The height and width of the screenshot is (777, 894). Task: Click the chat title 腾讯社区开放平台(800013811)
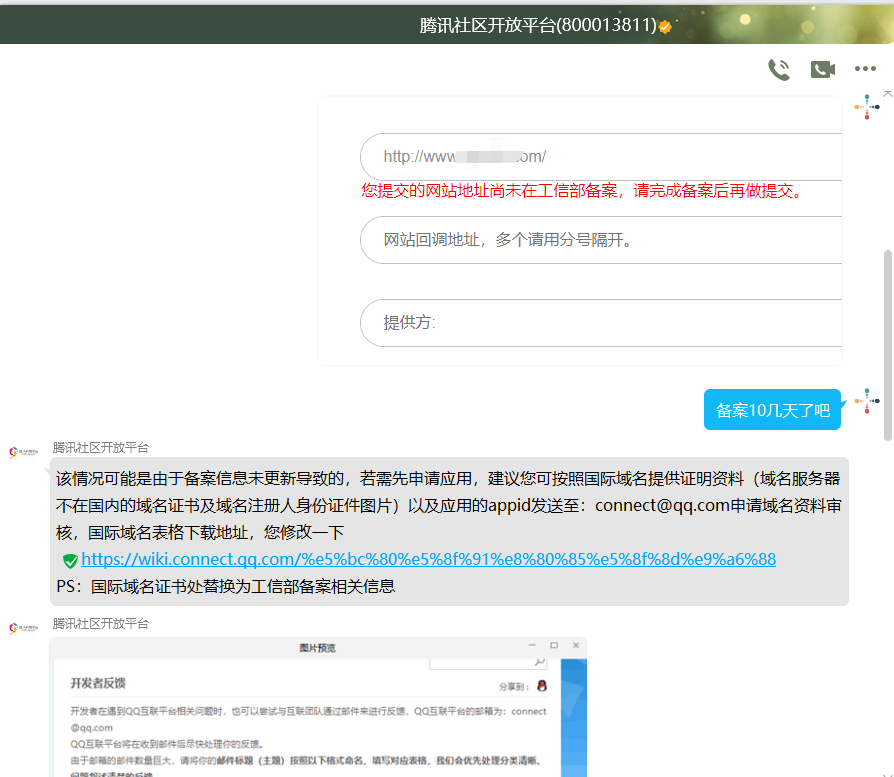point(537,26)
